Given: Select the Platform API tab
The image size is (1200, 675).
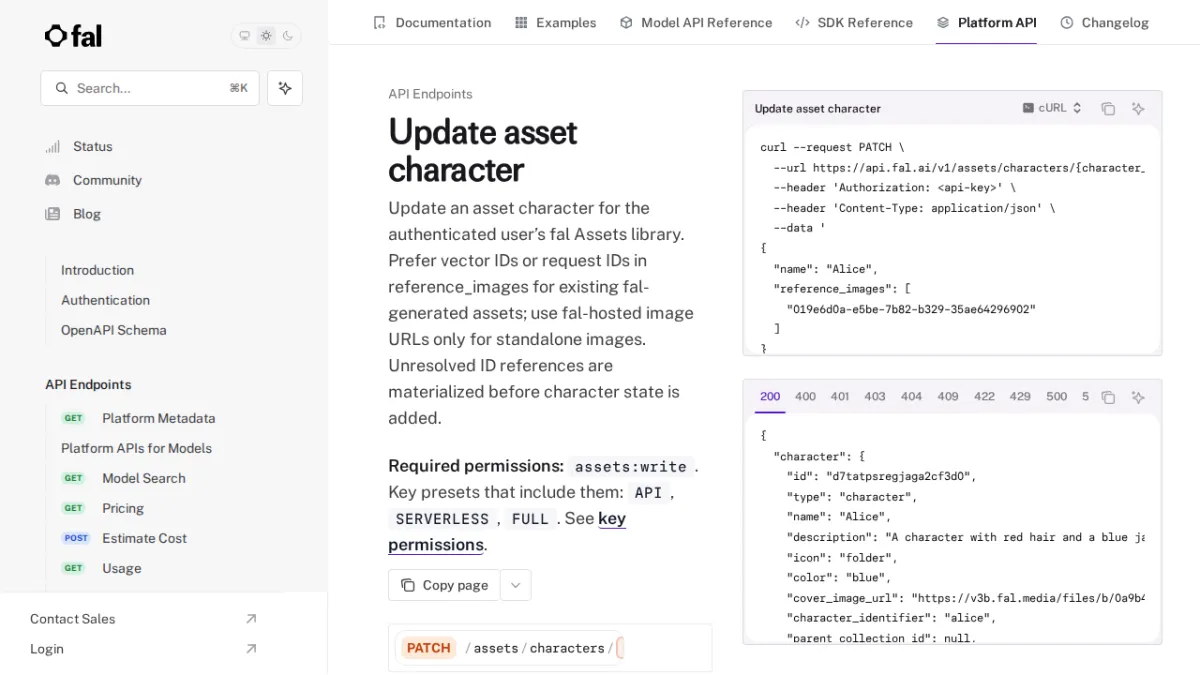Looking at the screenshot, I should (986, 22).
